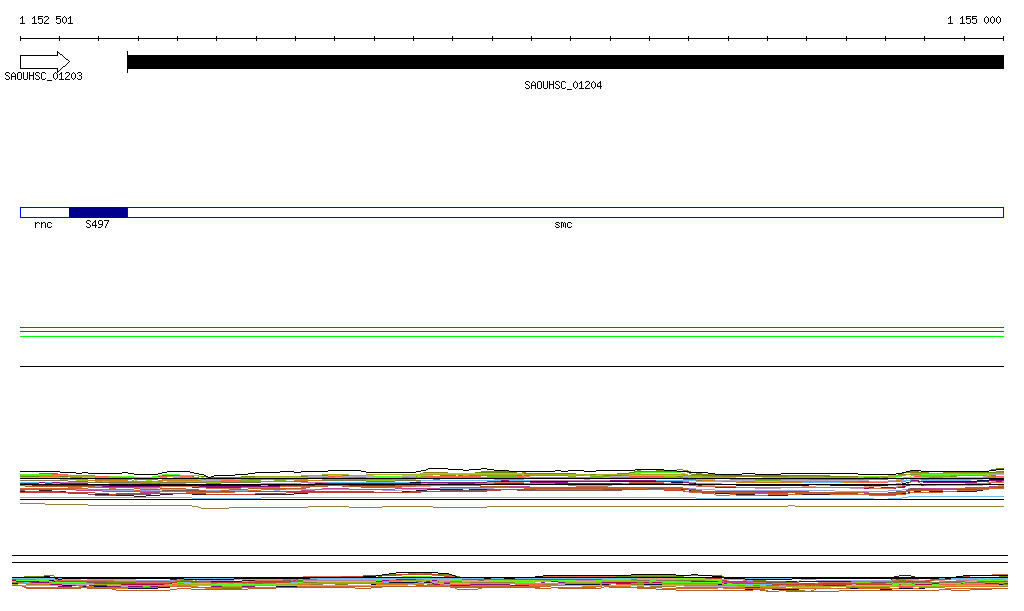Select the dark blue S497 segment
Screen dimensions: 1024x611
(x=99, y=212)
